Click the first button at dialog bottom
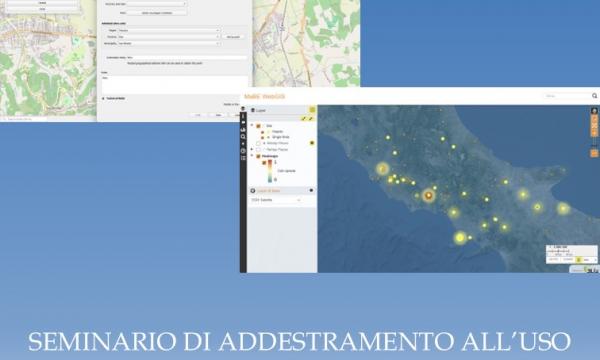Screen dimensions: 600x360 [198, 115]
